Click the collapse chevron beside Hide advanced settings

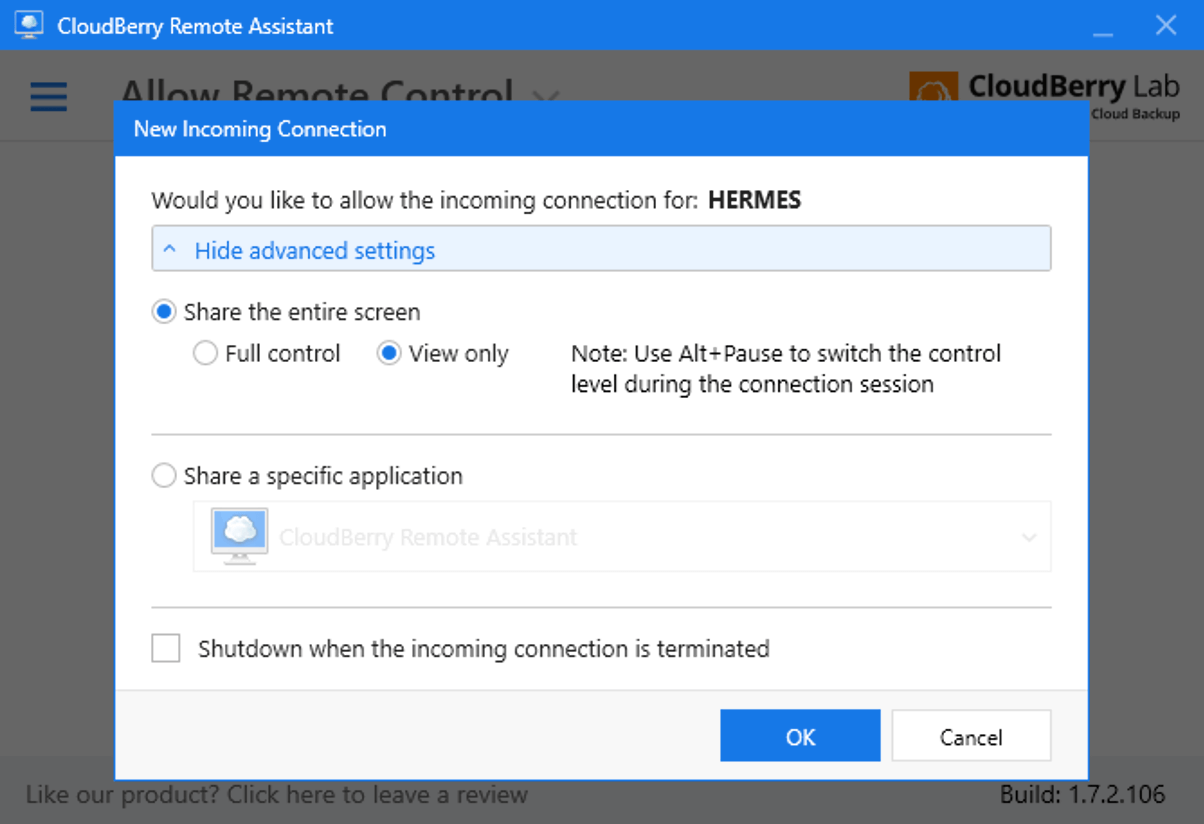click(x=170, y=250)
